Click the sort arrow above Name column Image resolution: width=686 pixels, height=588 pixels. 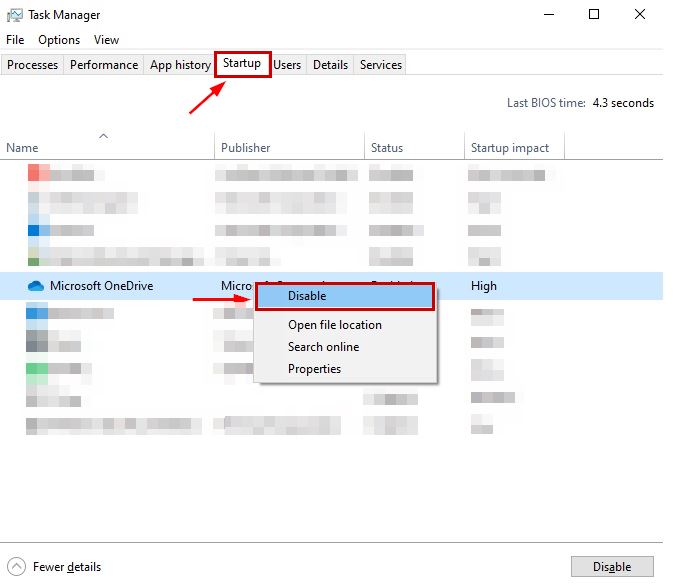103,136
